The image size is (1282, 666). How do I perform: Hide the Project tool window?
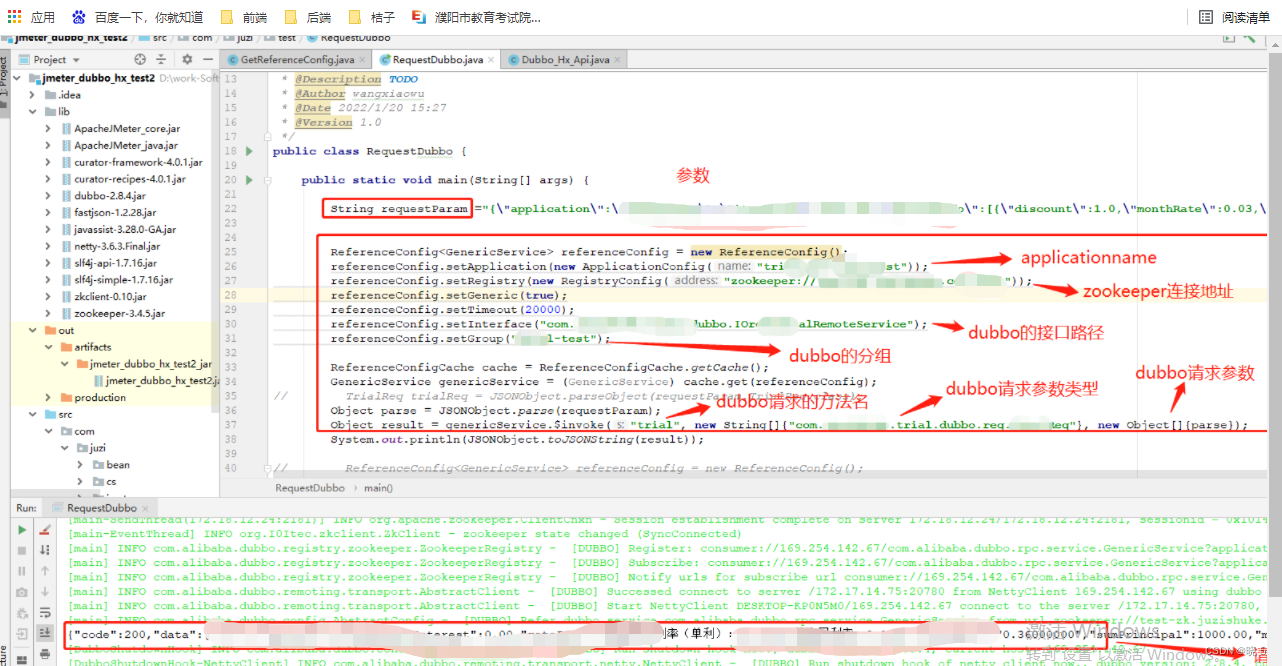[207, 59]
